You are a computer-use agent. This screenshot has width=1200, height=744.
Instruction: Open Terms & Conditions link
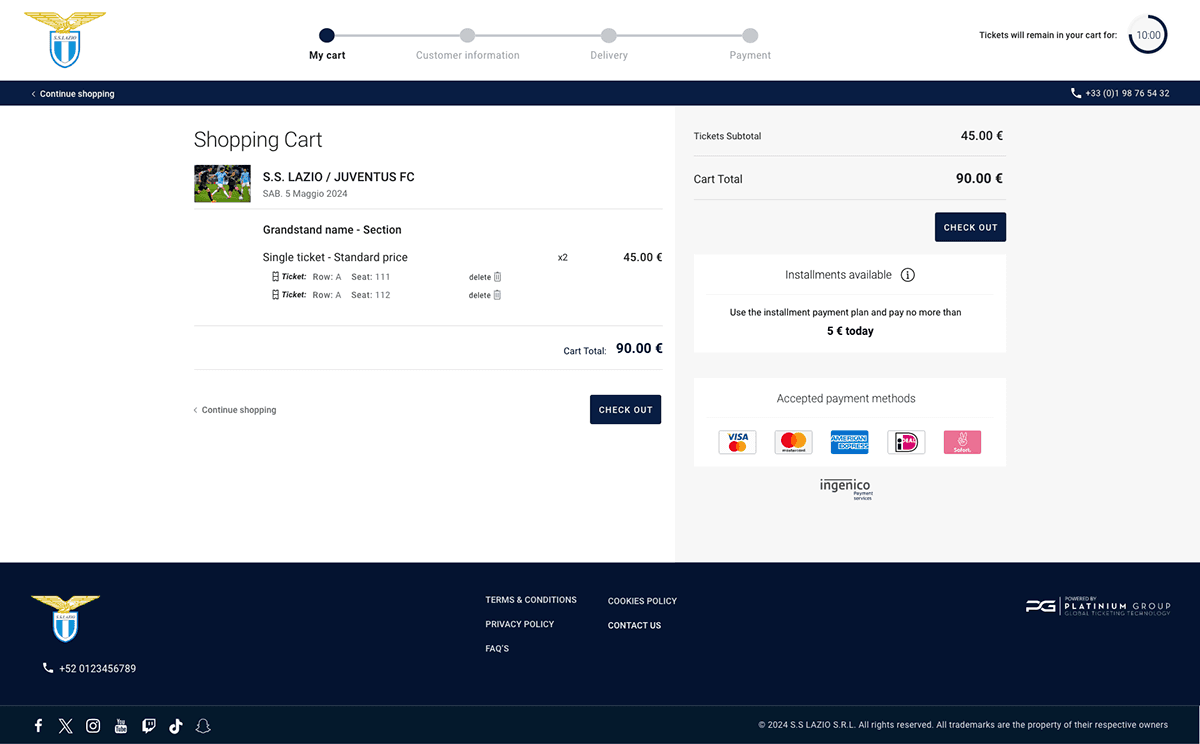pos(531,600)
